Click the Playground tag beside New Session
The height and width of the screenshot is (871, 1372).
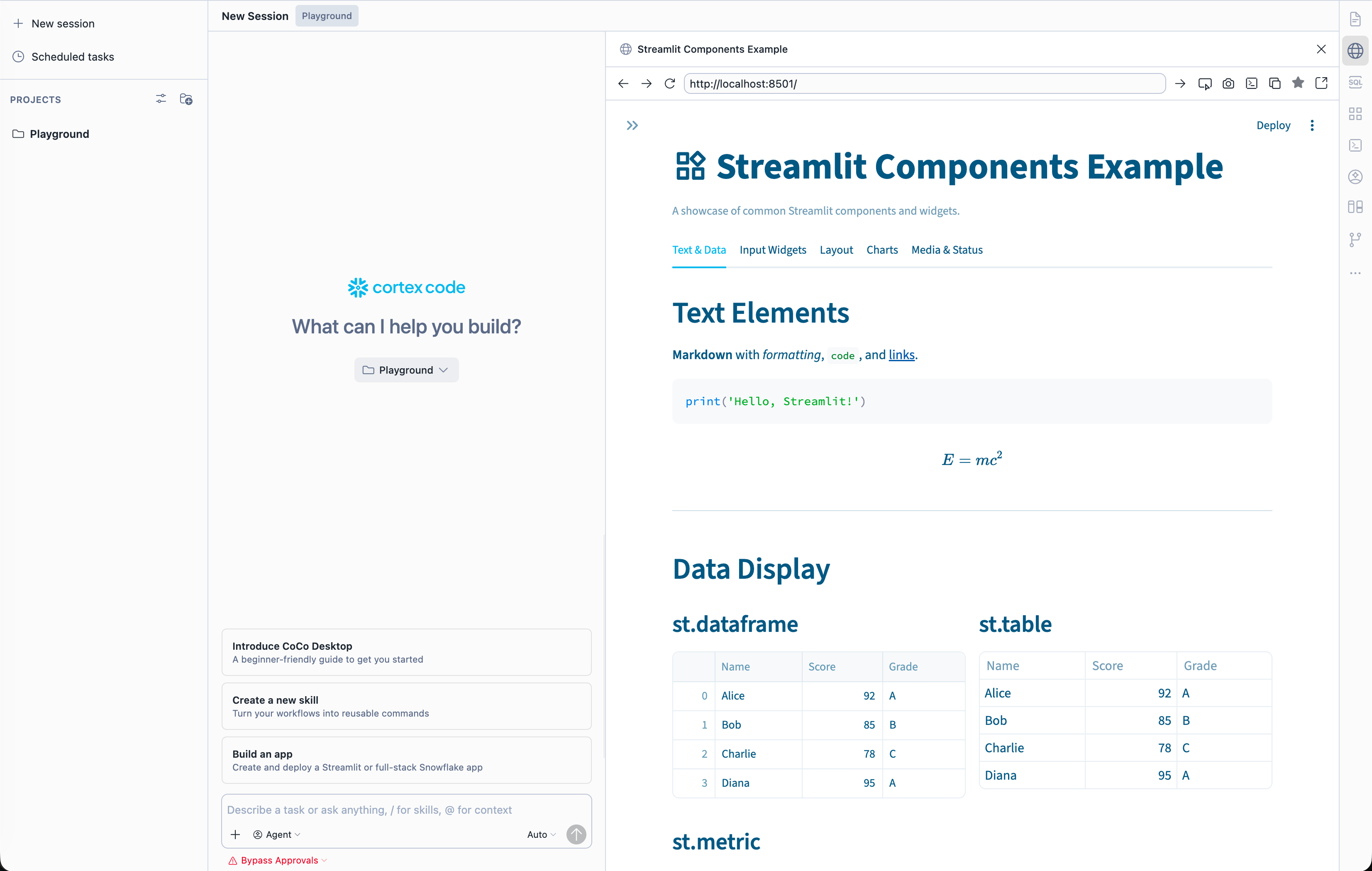point(327,16)
